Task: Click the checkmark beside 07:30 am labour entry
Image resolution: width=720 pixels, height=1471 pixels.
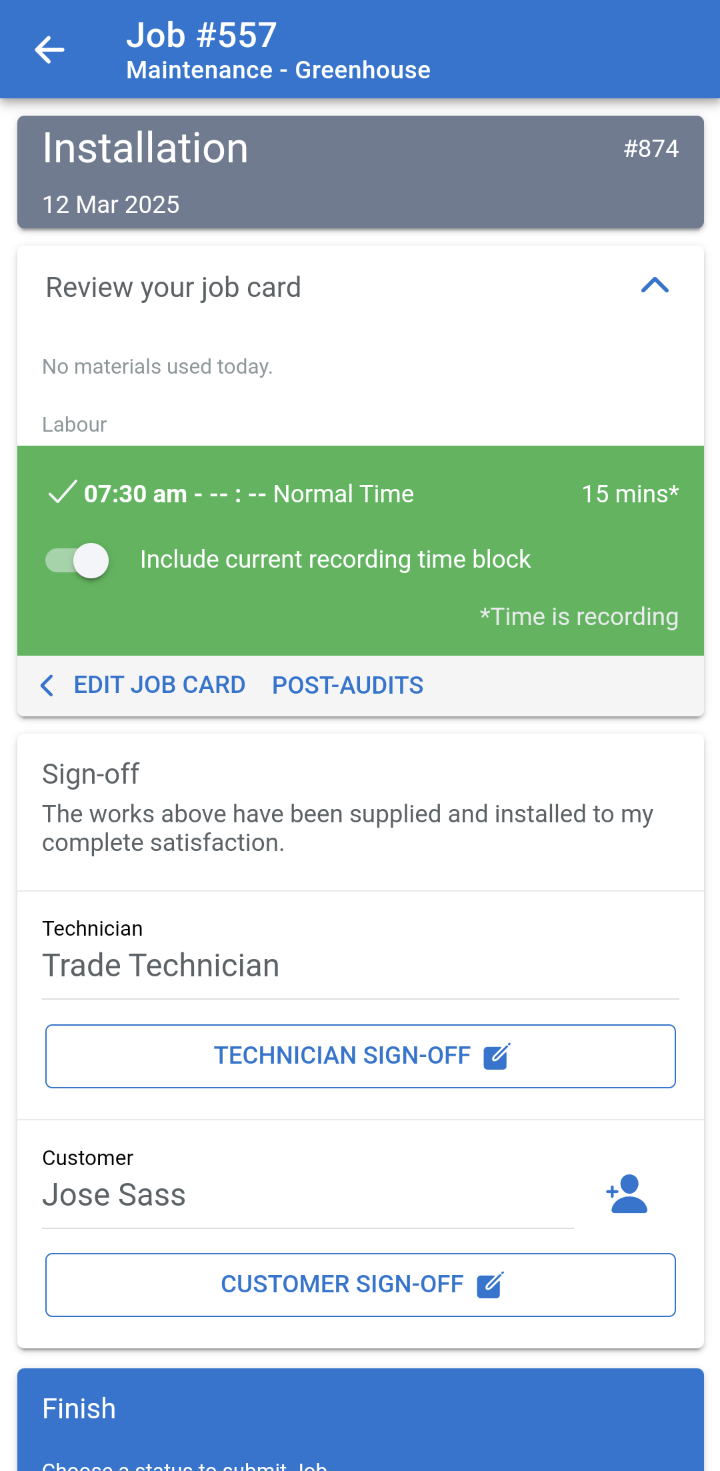Action: tap(62, 493)
